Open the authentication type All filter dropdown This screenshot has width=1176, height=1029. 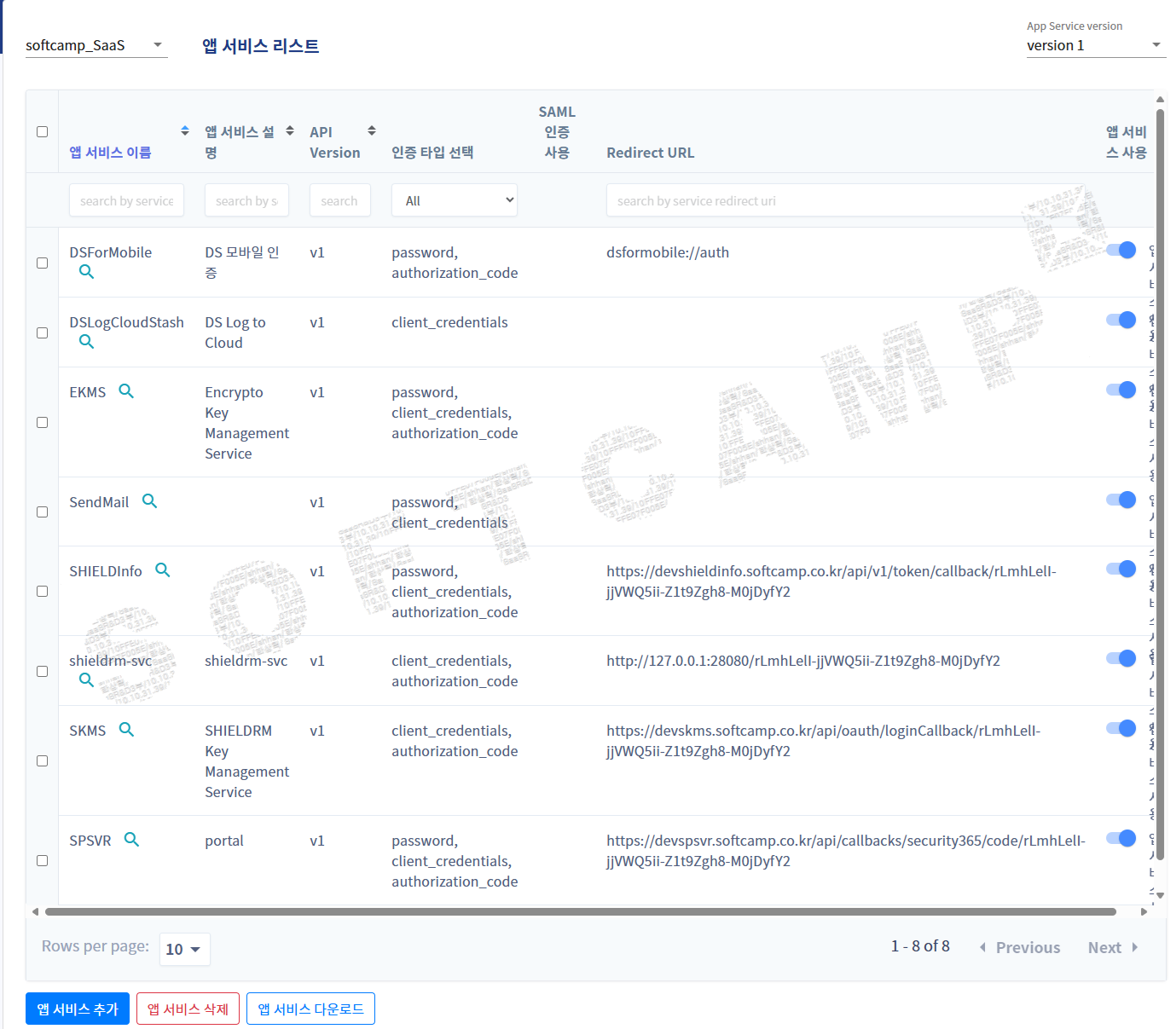click(x=454, y=201)
